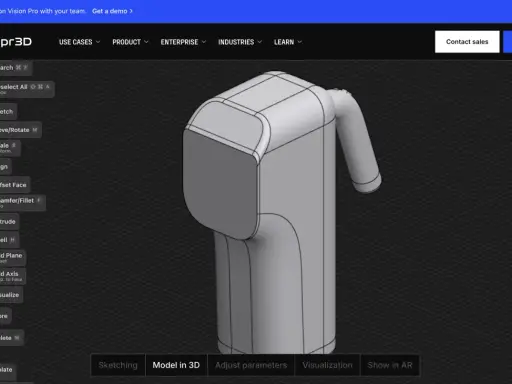Select the Chamfer/Fillet tool
The image size is (512, 384).
click(22, 202)
